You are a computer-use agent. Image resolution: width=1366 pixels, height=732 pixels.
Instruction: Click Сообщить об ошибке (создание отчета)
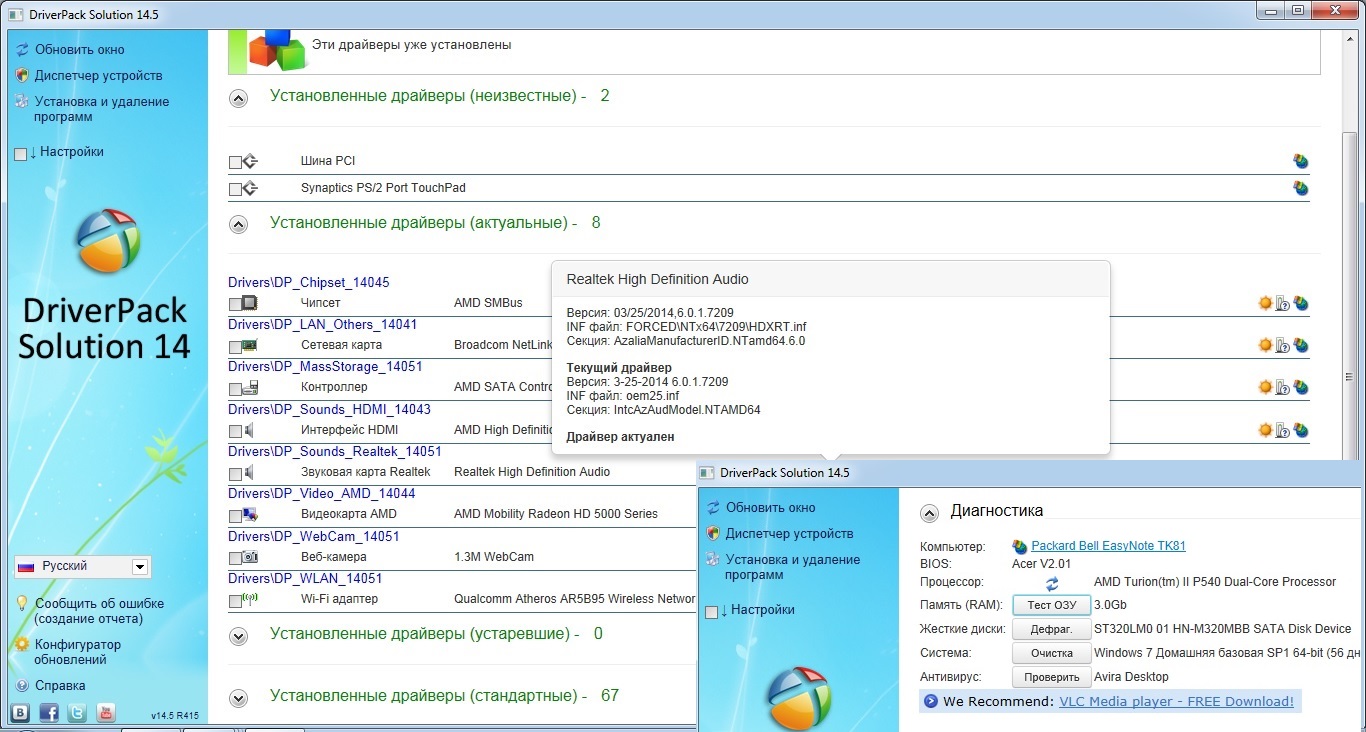click(99, 611)
